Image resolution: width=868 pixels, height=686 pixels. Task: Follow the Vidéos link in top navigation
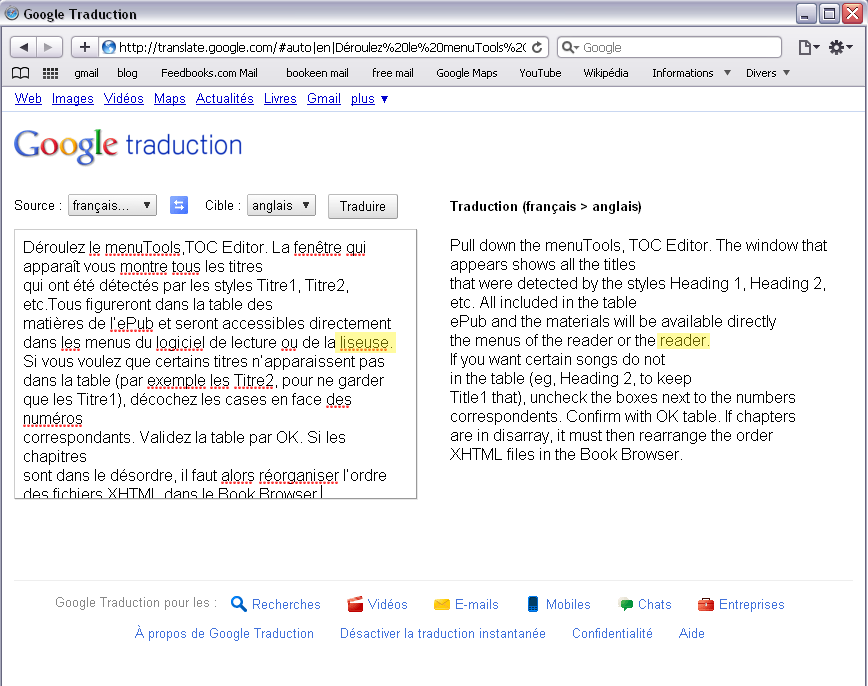point(123,99)
